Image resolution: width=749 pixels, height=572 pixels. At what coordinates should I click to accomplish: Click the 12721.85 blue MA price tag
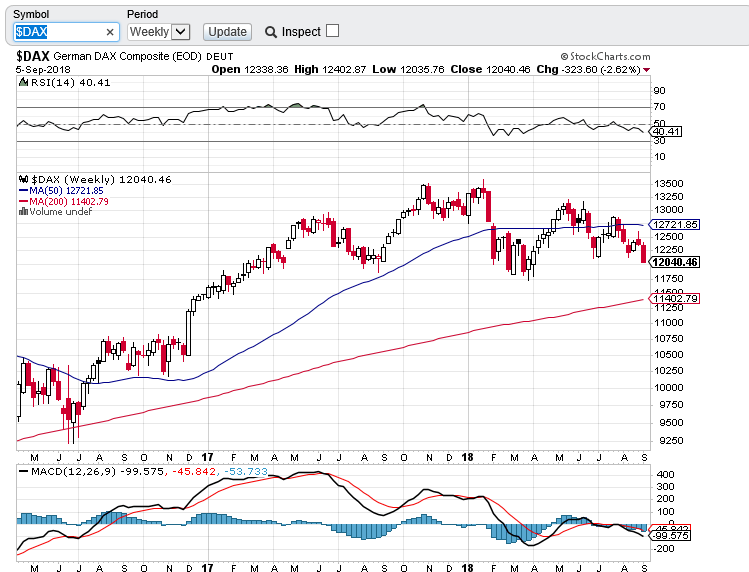(674, 225)
